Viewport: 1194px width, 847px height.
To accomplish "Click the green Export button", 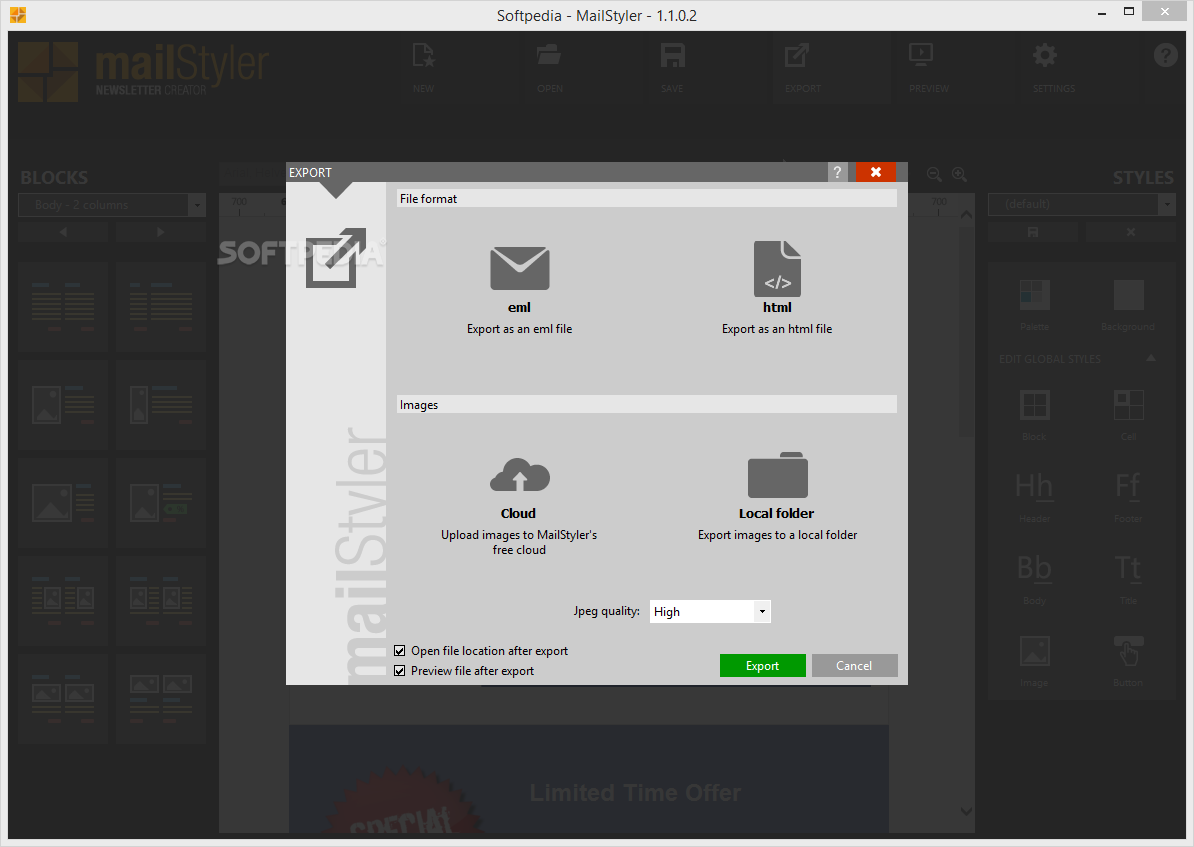I will (762, 666).
